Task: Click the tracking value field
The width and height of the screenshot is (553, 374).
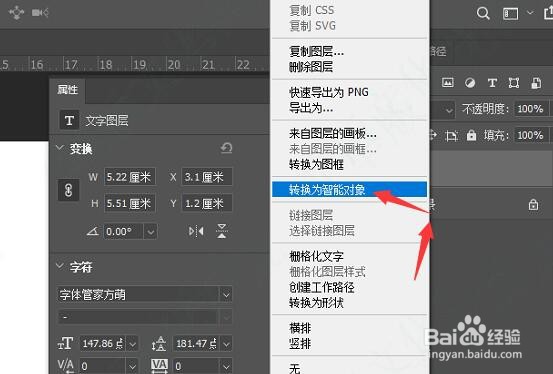Action: coord(196,366)
